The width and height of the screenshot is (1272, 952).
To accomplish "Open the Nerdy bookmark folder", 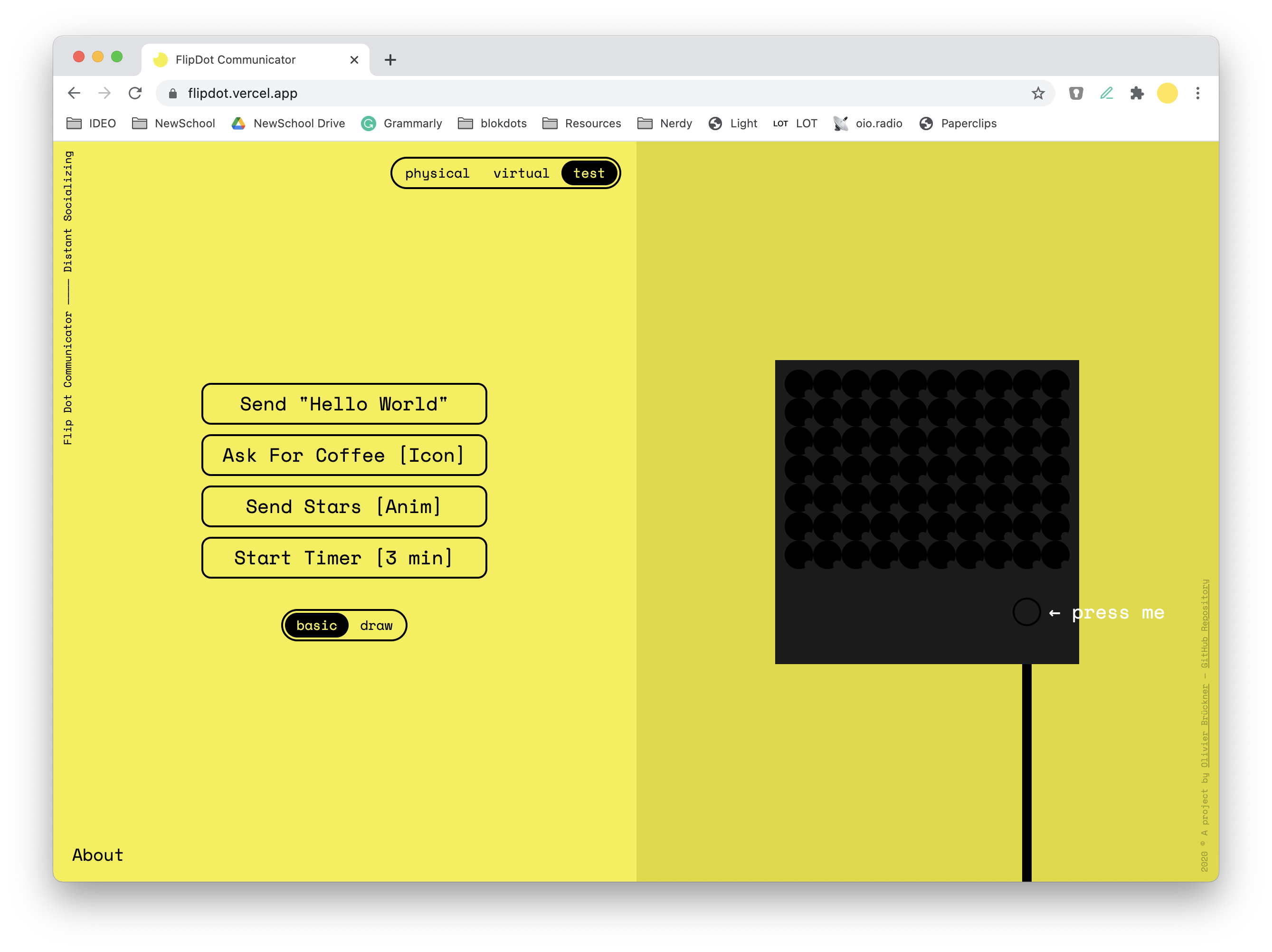I will (665, 124).
